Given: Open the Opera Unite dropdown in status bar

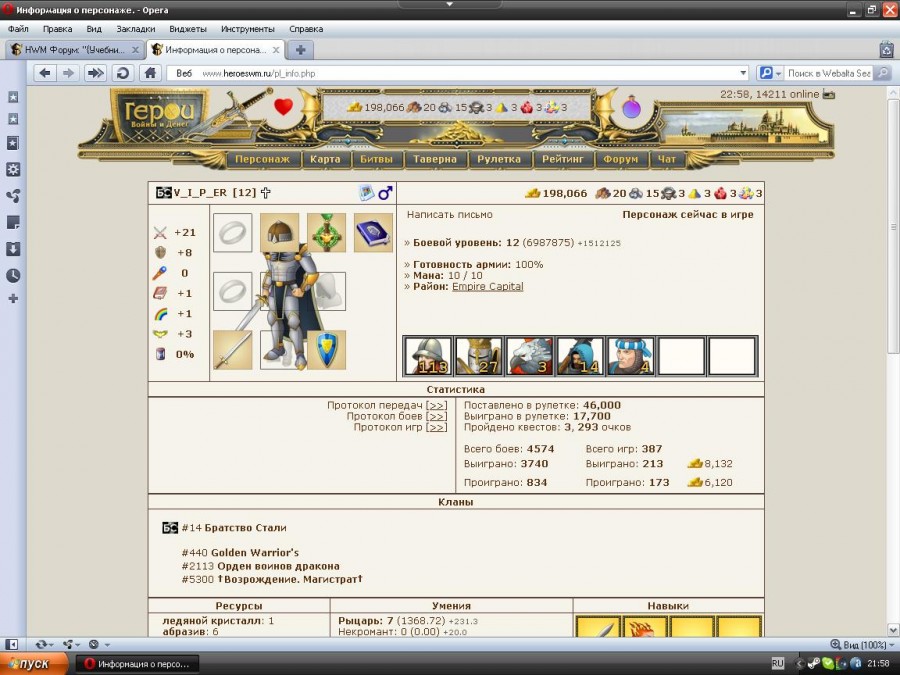Looking at the screenshot, I should click(71, 644).
